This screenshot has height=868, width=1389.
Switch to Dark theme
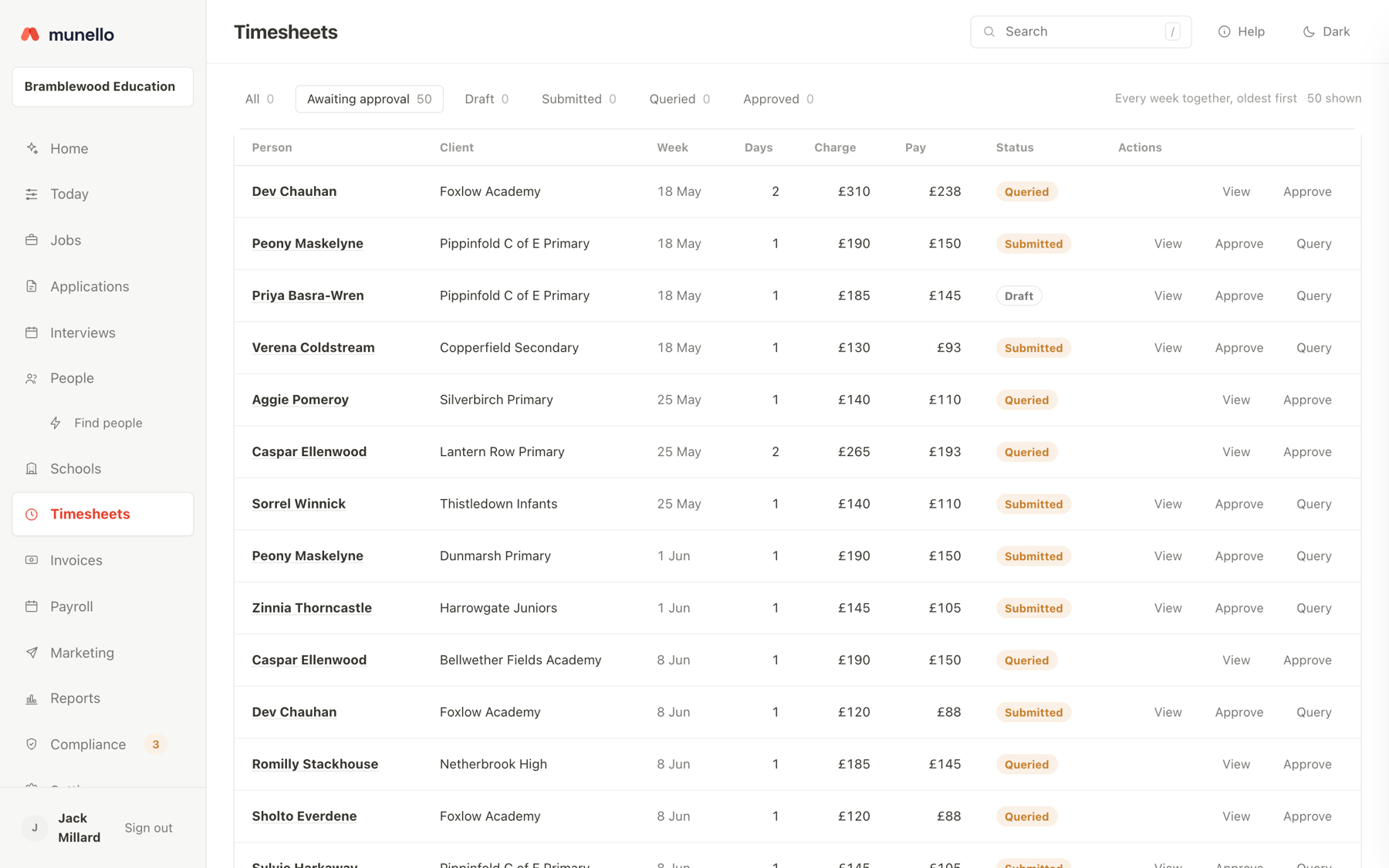click(x=1326, y=32)
